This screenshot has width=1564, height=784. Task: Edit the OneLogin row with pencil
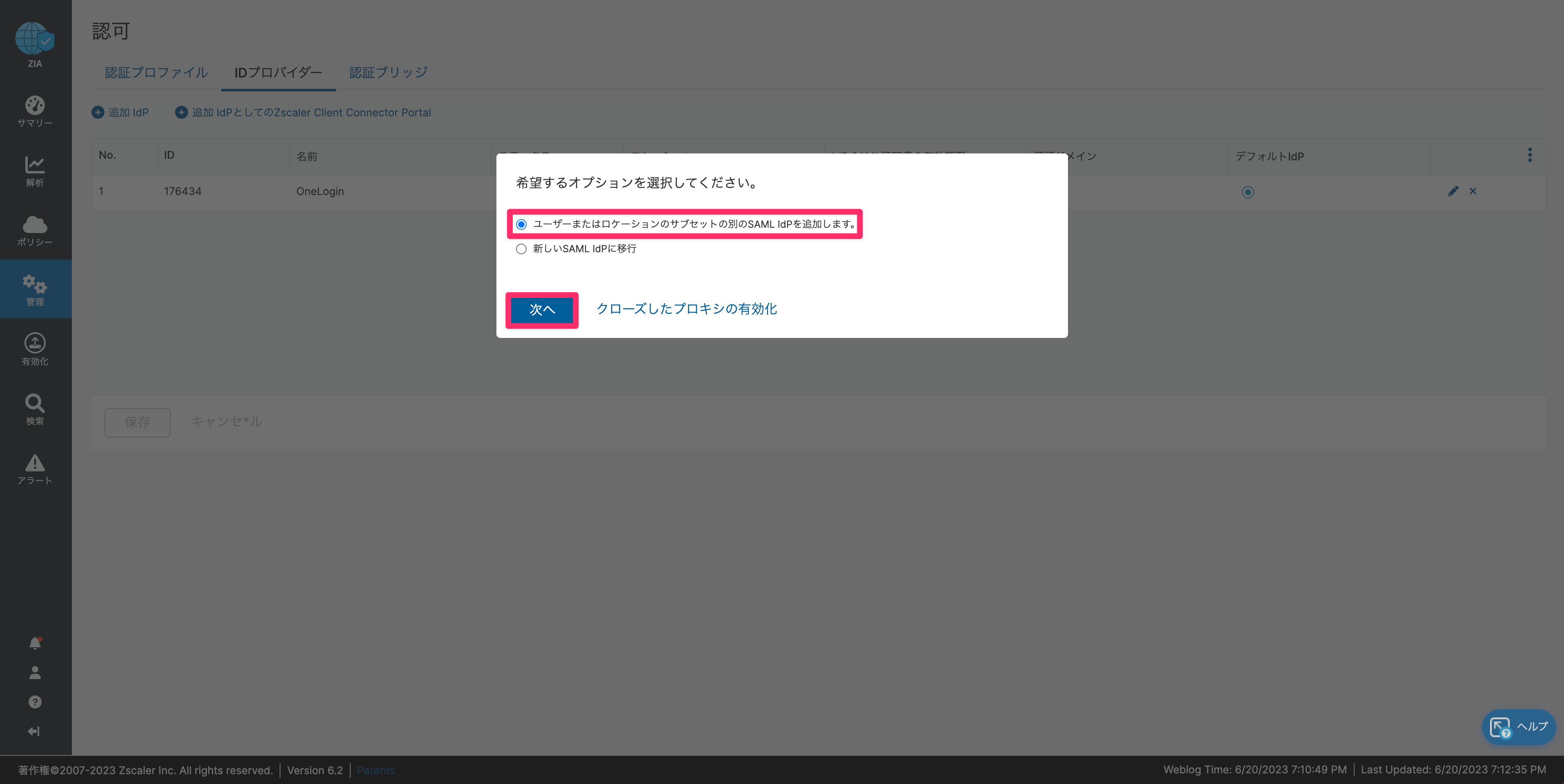click(x=1453, y=191)
